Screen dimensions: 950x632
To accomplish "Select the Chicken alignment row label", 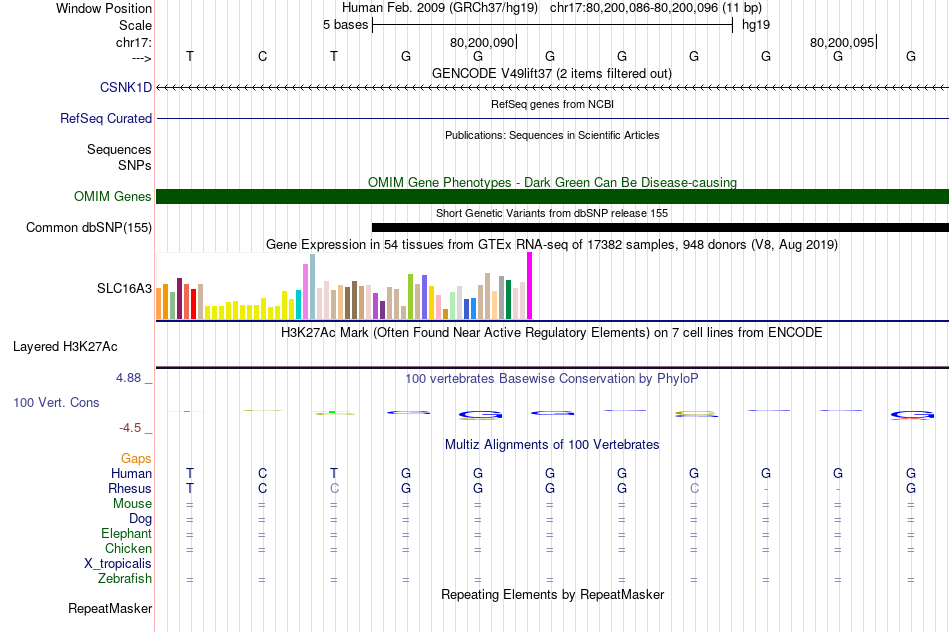I will pos(128,548).
